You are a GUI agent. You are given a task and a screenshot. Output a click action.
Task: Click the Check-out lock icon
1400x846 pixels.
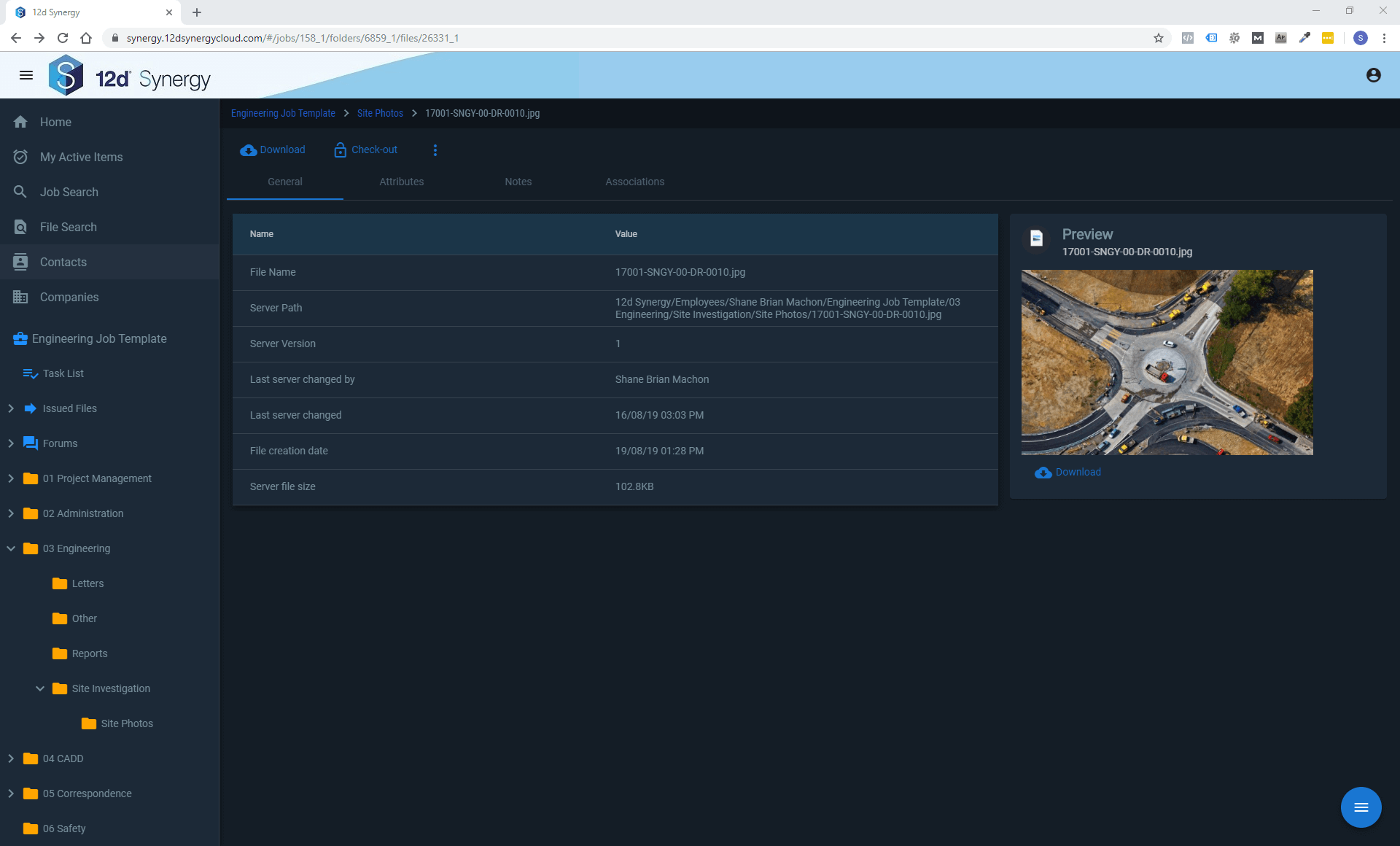pyautogui.click(x=340, y=150)
